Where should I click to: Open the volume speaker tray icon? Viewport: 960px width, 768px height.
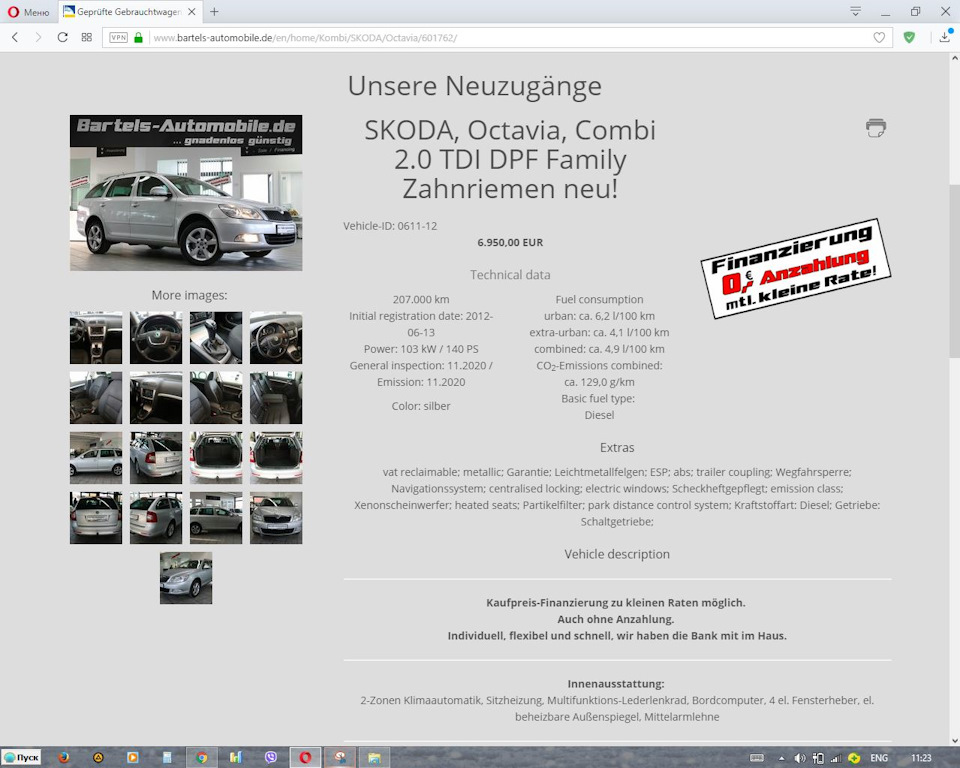point(800,758)
